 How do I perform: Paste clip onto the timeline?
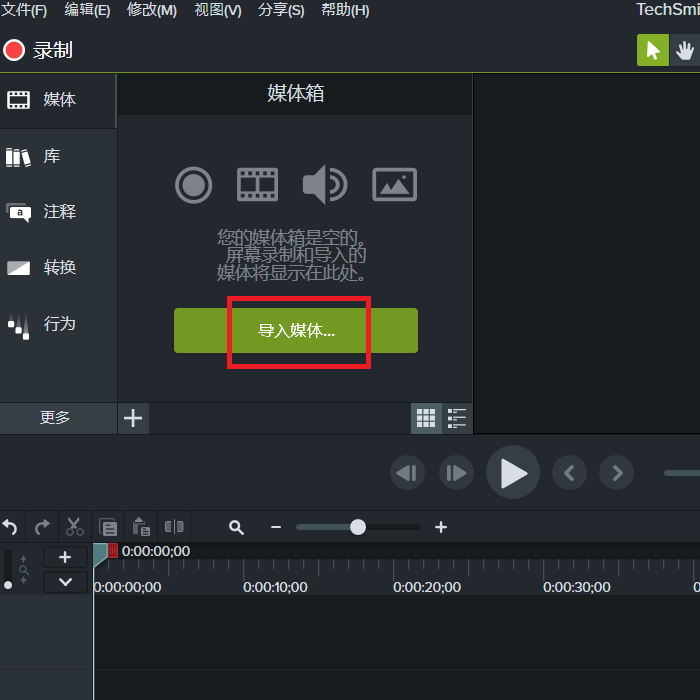coord(141,527)
